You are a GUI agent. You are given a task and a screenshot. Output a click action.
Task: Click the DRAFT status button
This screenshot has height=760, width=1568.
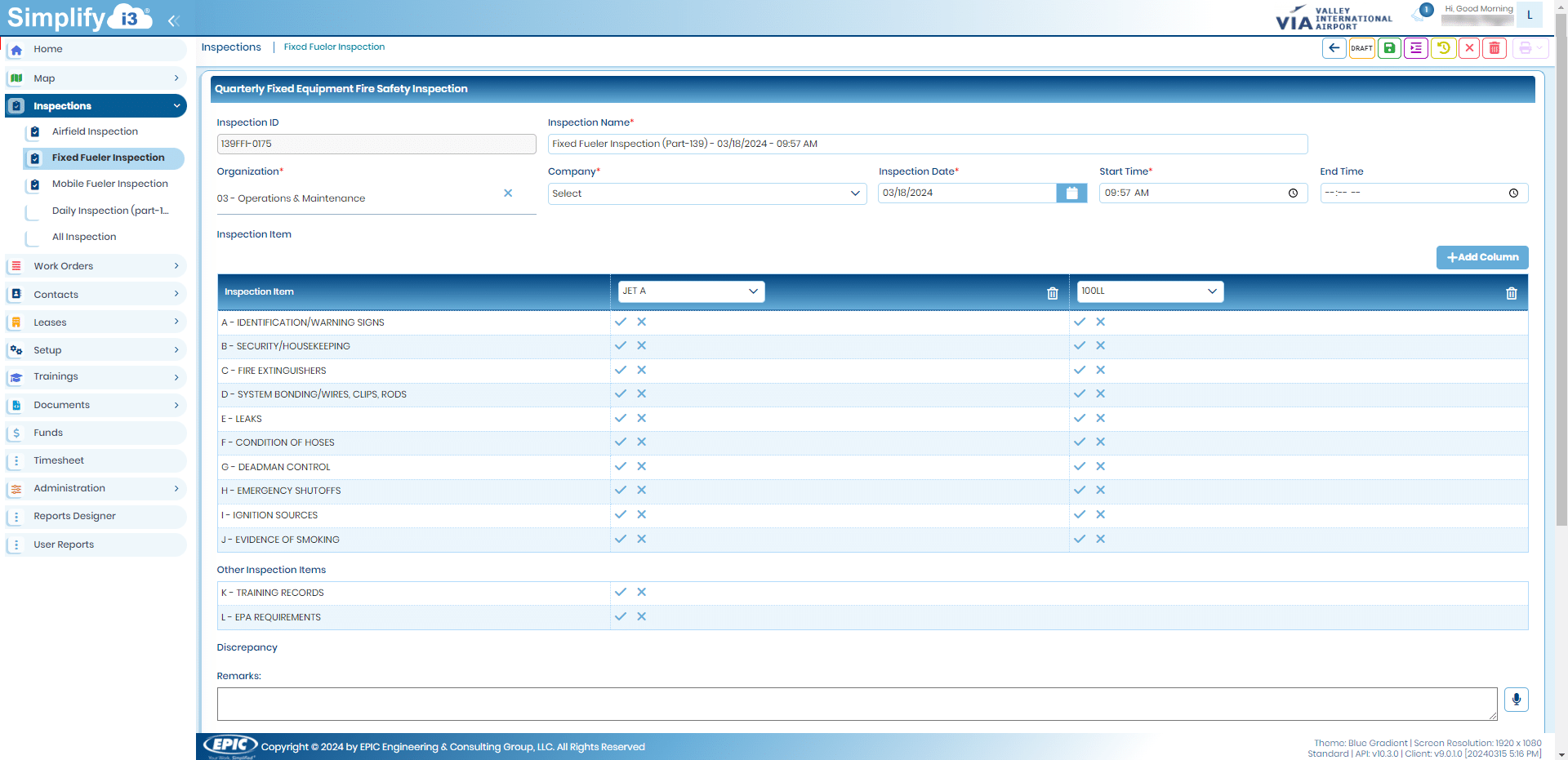(x=1361, y=48)
